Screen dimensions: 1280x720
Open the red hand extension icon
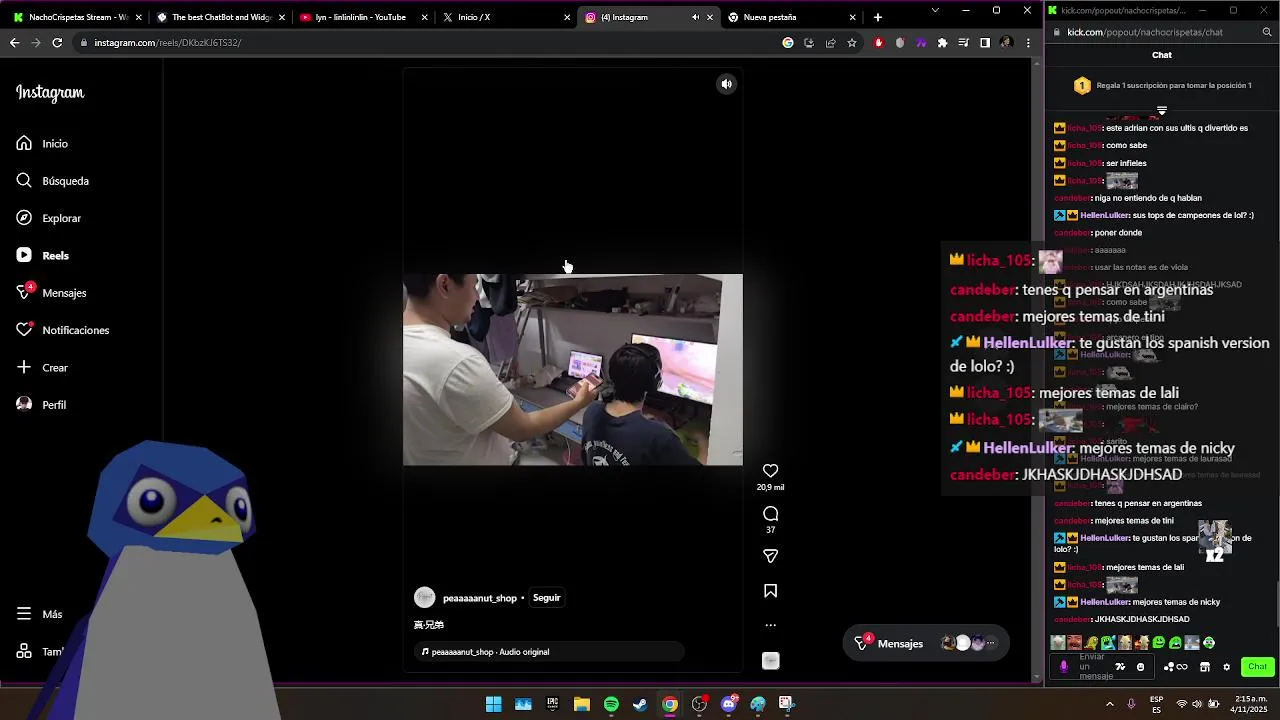pyautogui.click(x=879, y=43)
